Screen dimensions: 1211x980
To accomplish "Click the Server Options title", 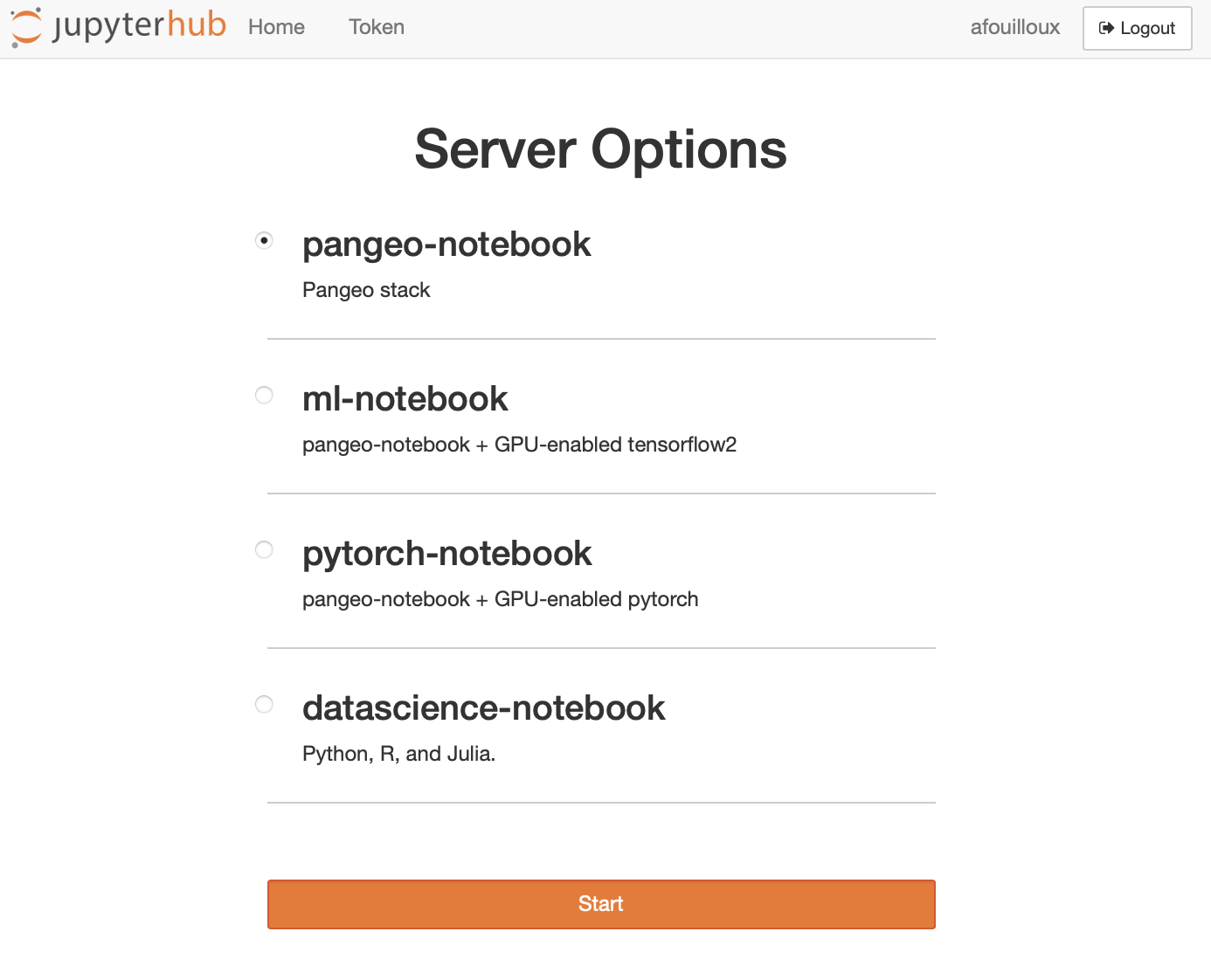I will click(x=600, y=149).
